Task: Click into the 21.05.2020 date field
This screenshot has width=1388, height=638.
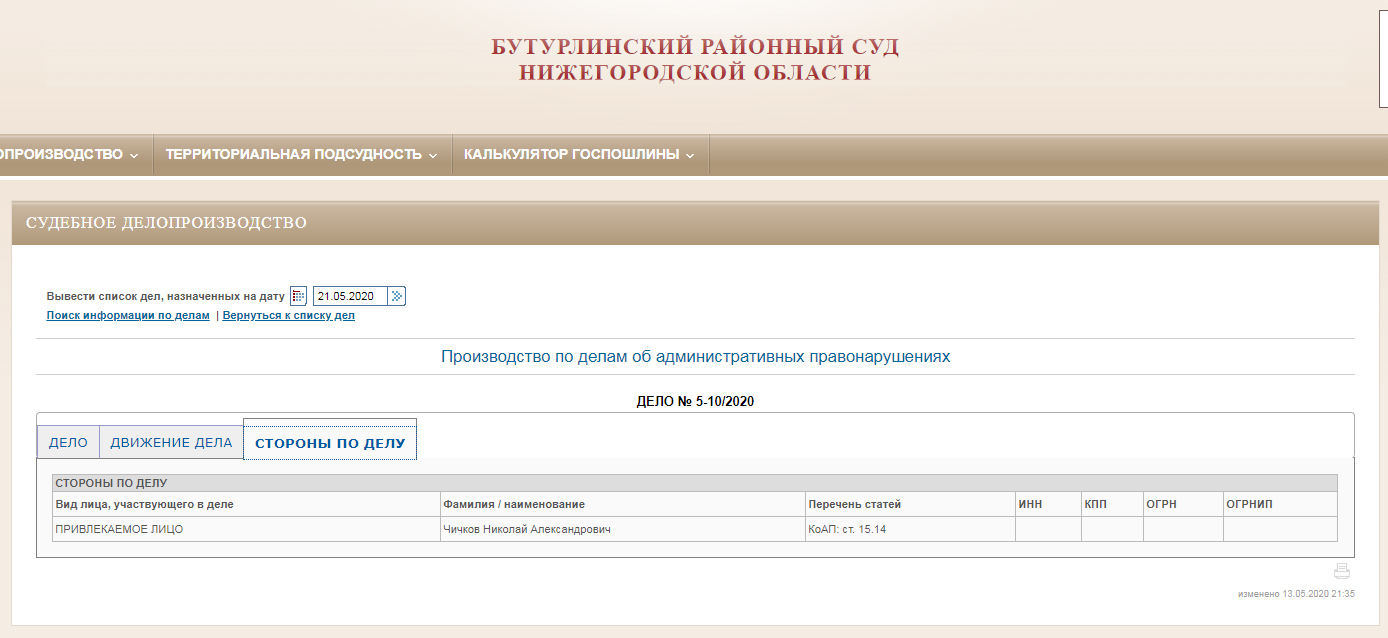Action: [x=350, y=296]
